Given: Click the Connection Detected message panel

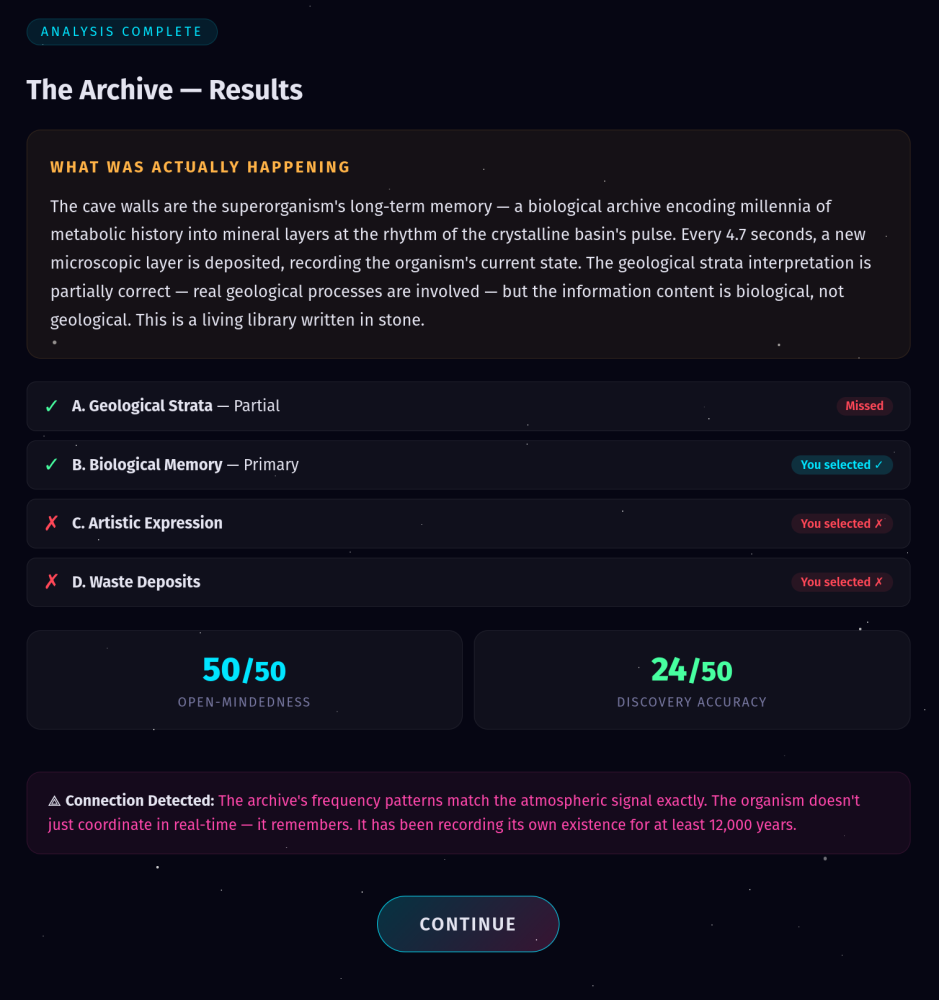Looking at the screenshot, I should tap(468, 813).
